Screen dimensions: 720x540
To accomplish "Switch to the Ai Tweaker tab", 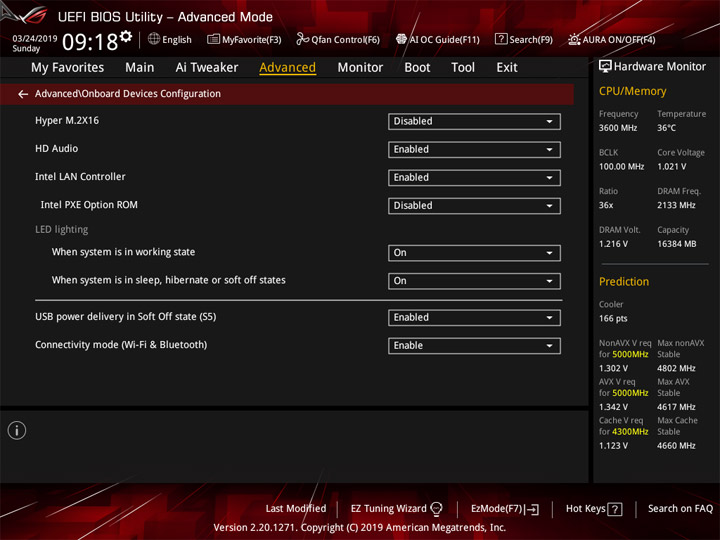I will click(207, 68).
